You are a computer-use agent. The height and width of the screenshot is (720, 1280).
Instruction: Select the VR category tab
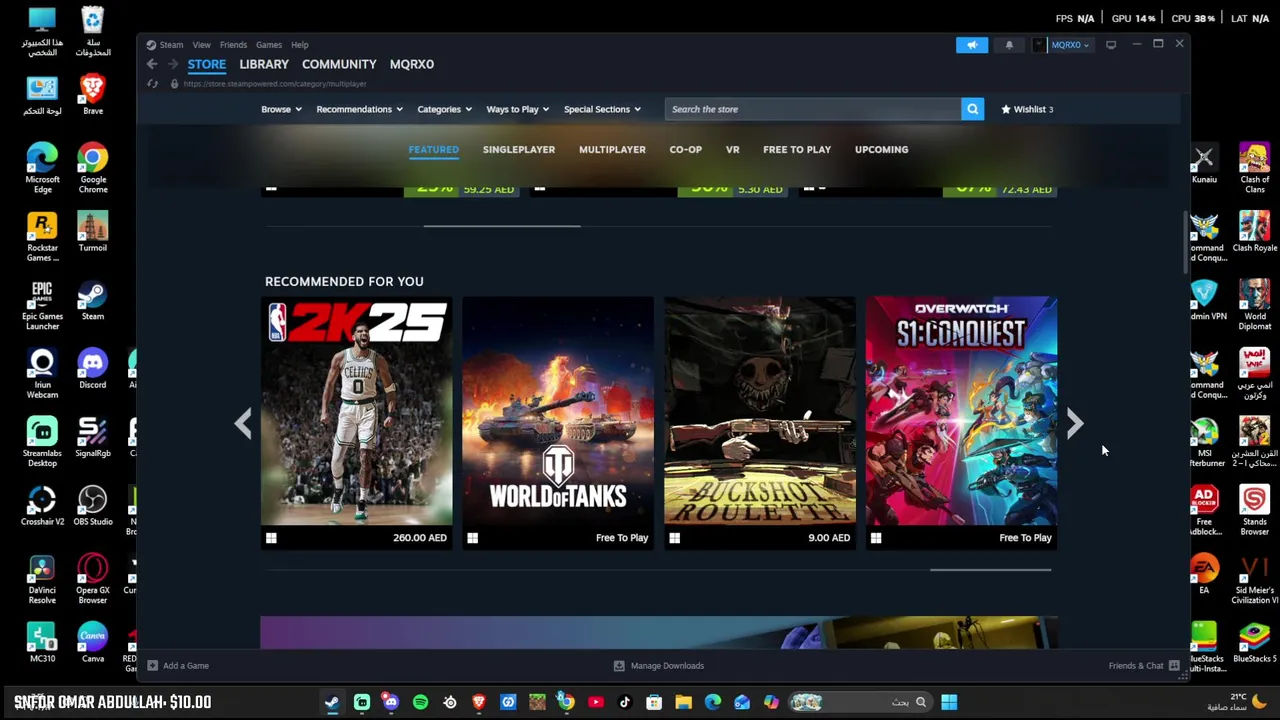732,149
